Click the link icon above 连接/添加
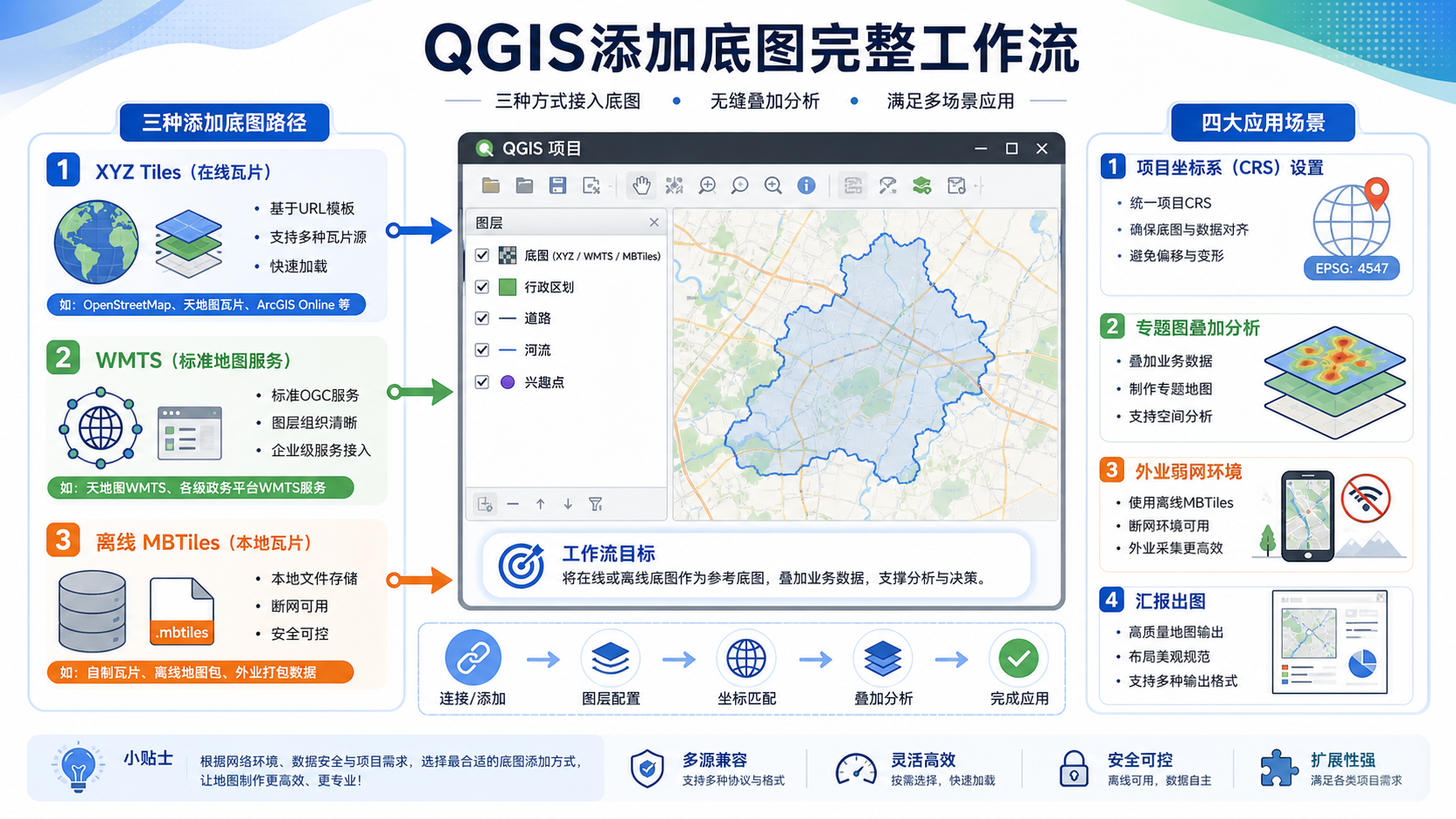The width and height of the screenshot is (1456, 819). [x=473, y=659]
